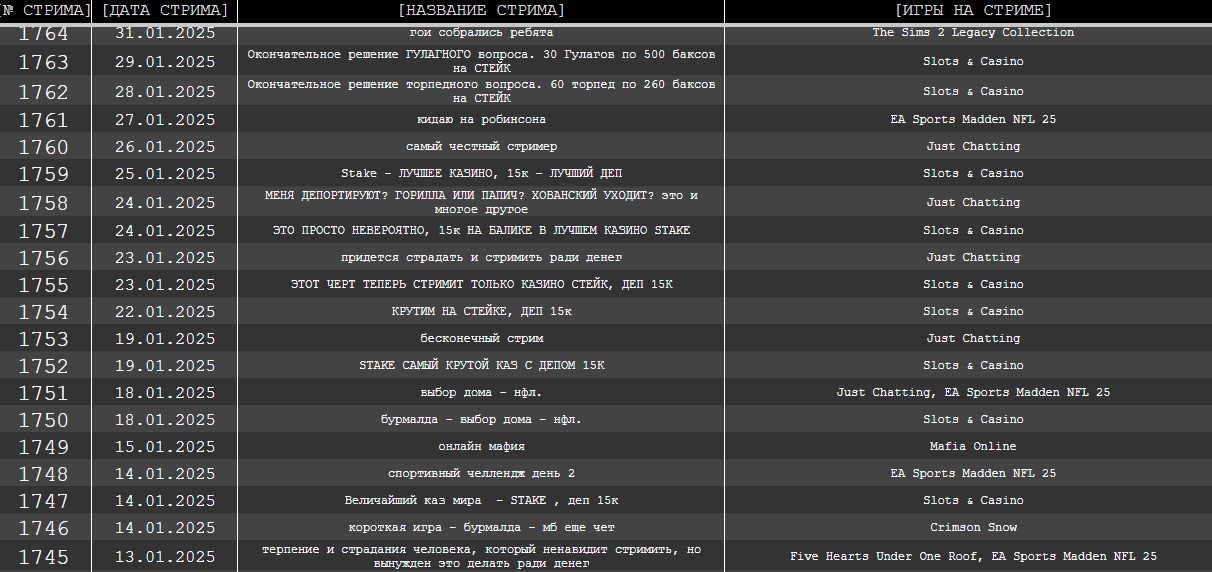The image size is (1212, 572).
Task: Click the '№ СТРИМА' column header
Action: pyautogui.click(x=44, y=10)
